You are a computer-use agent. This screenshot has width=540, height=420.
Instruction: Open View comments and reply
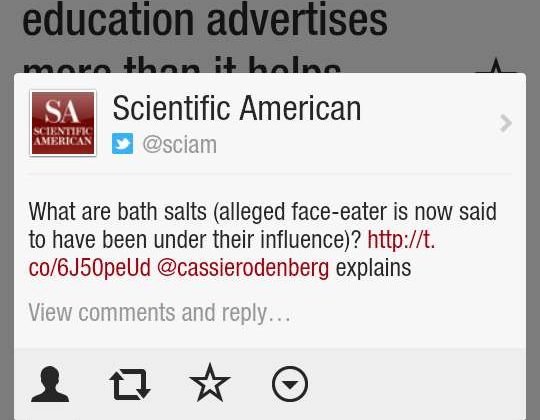(x=159, y=313)
